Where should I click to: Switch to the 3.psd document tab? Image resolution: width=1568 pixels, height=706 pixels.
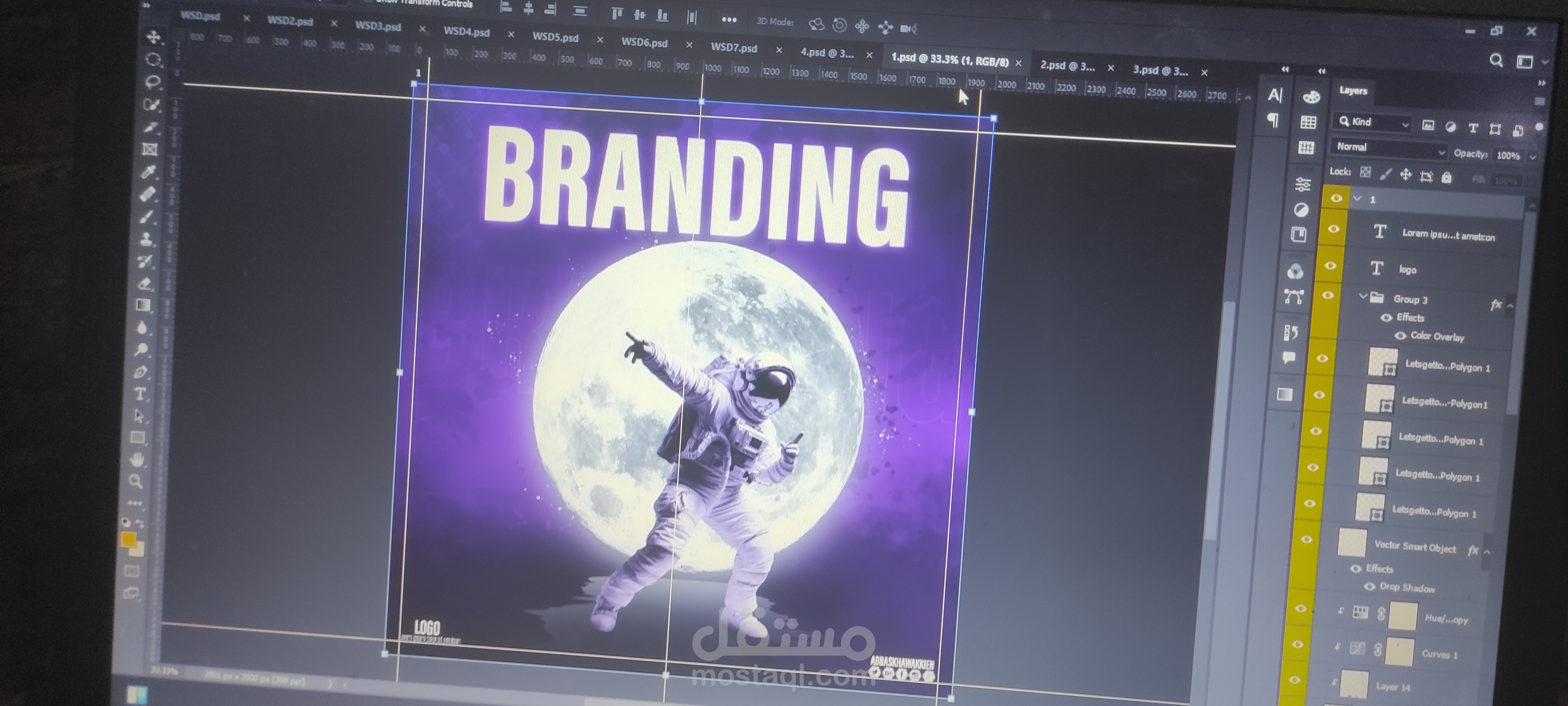pyautogui.click(x=1160, y=71)
